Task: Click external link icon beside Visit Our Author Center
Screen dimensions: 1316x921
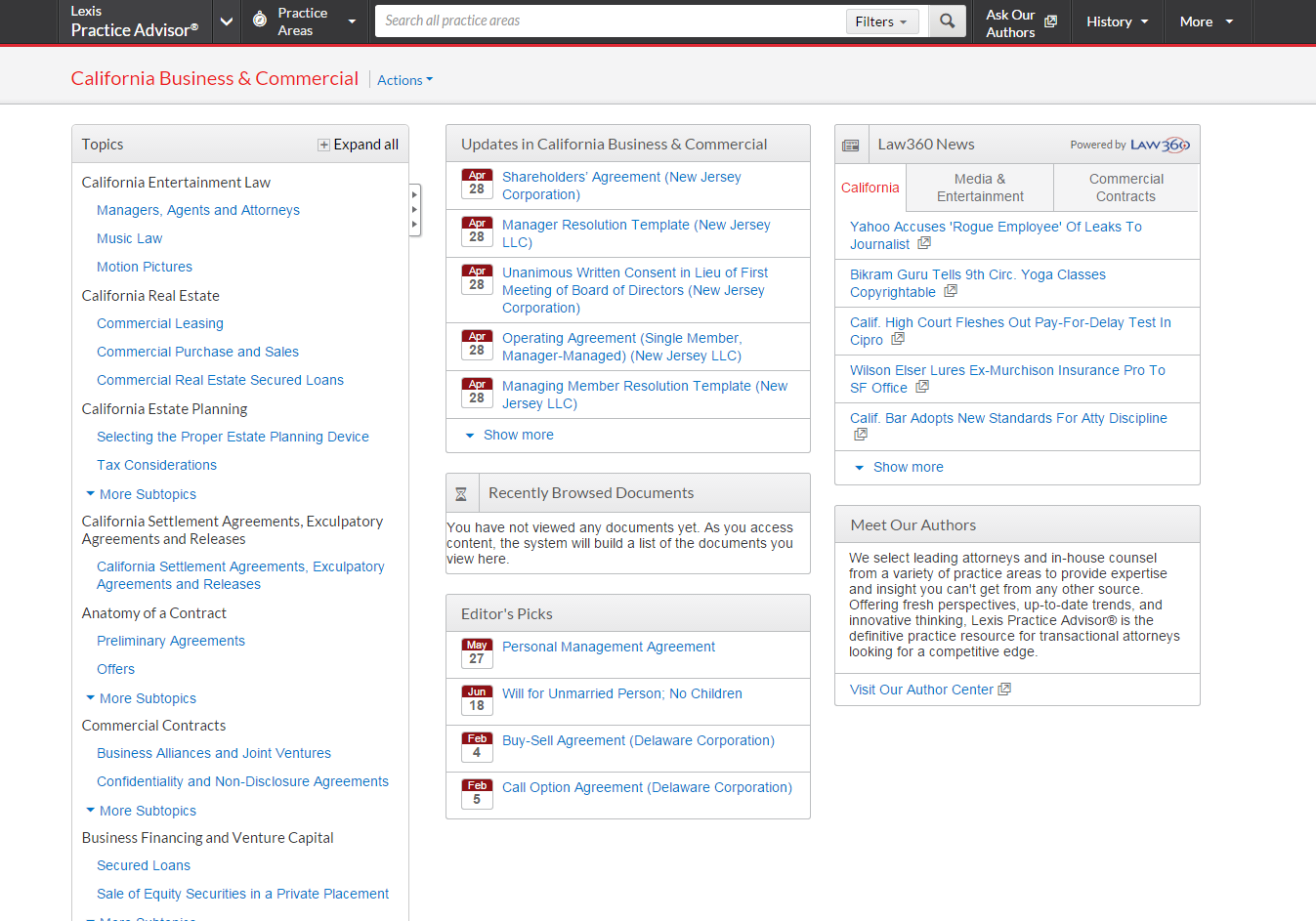Action: (x=1004, y=690)
